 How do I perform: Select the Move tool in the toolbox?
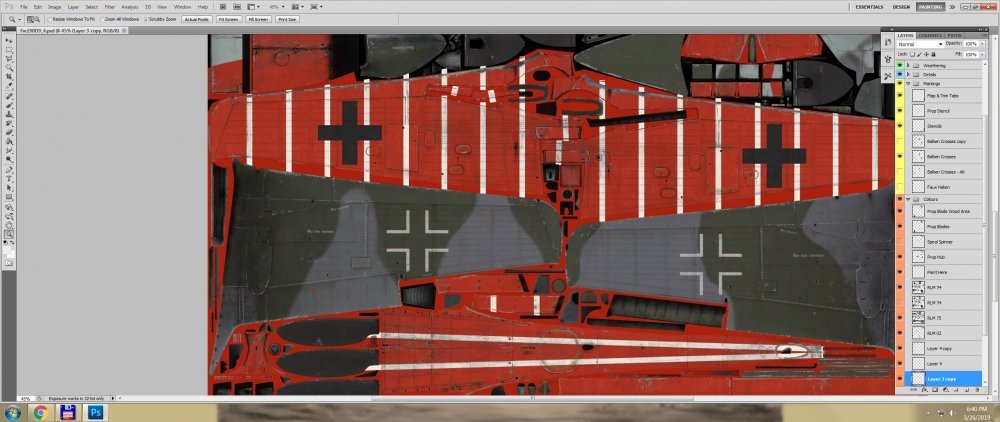[8, 40]
